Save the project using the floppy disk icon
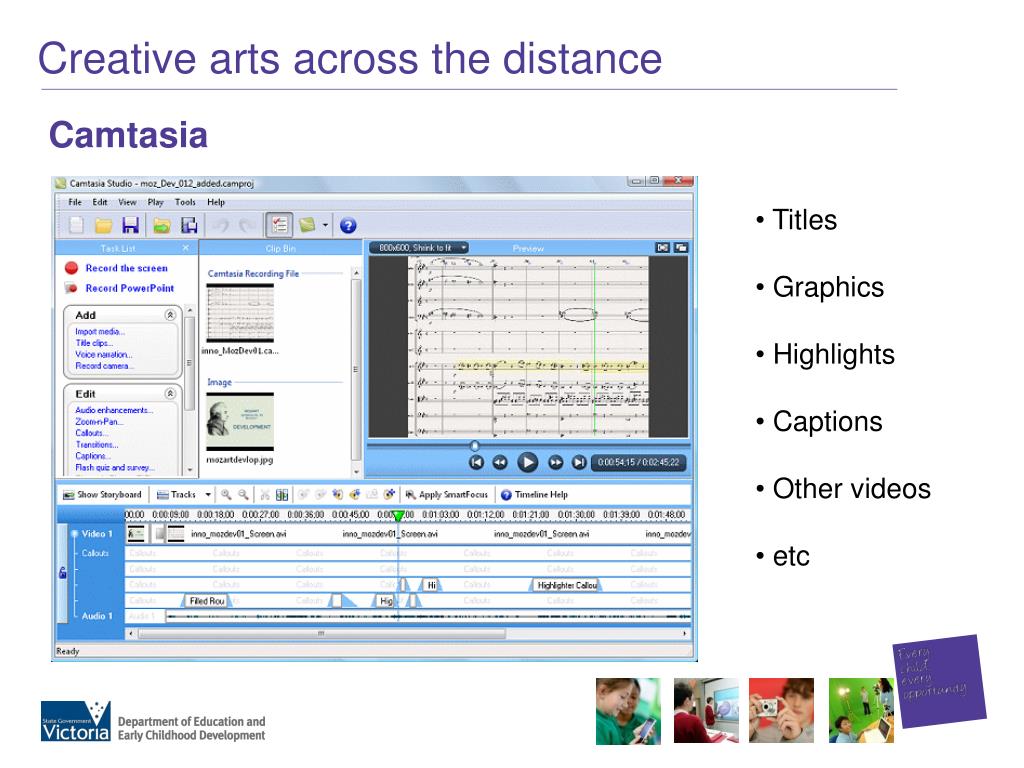Image resolution: width=1024 pixels, height=768 pixels. coord(131,225)
